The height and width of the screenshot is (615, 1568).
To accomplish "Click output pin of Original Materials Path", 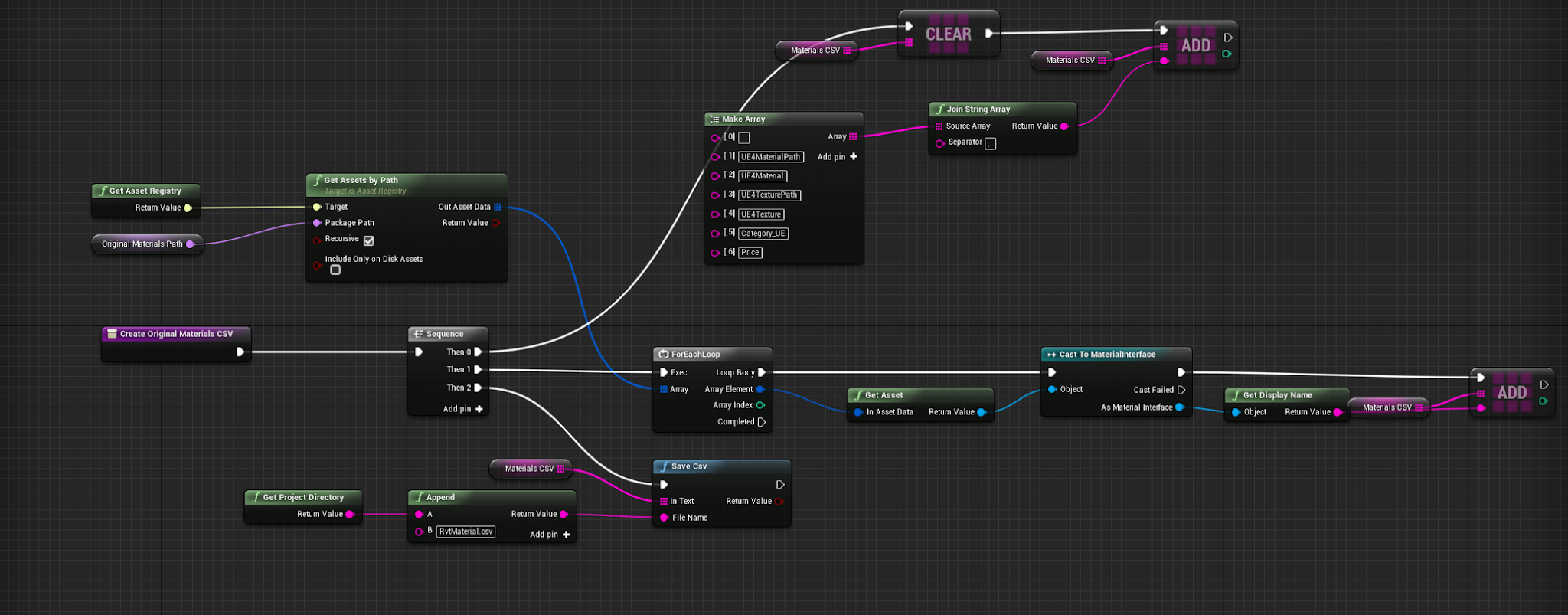I will pos(190,244).
